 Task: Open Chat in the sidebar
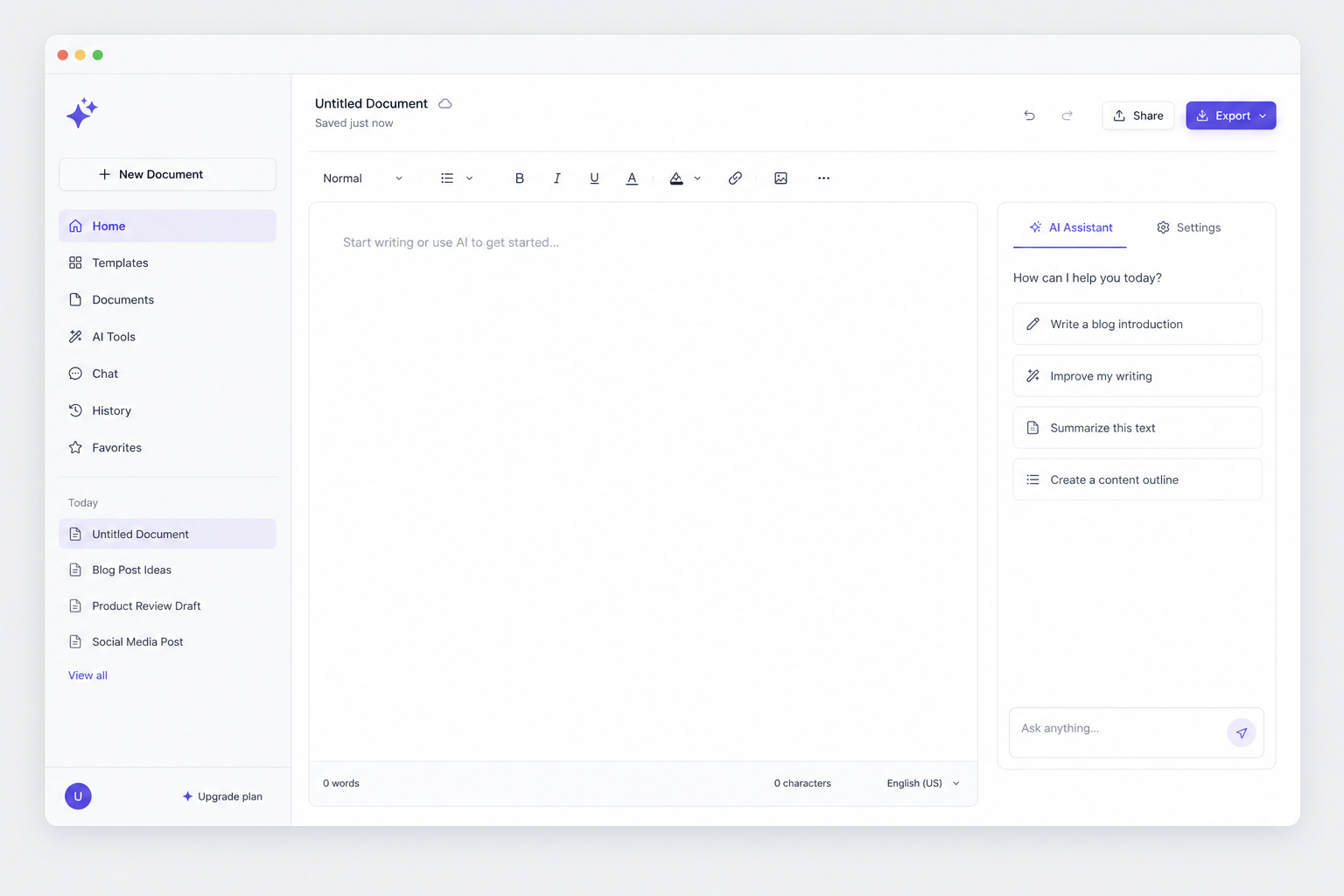pyautogui.click(x=167, y=374)
